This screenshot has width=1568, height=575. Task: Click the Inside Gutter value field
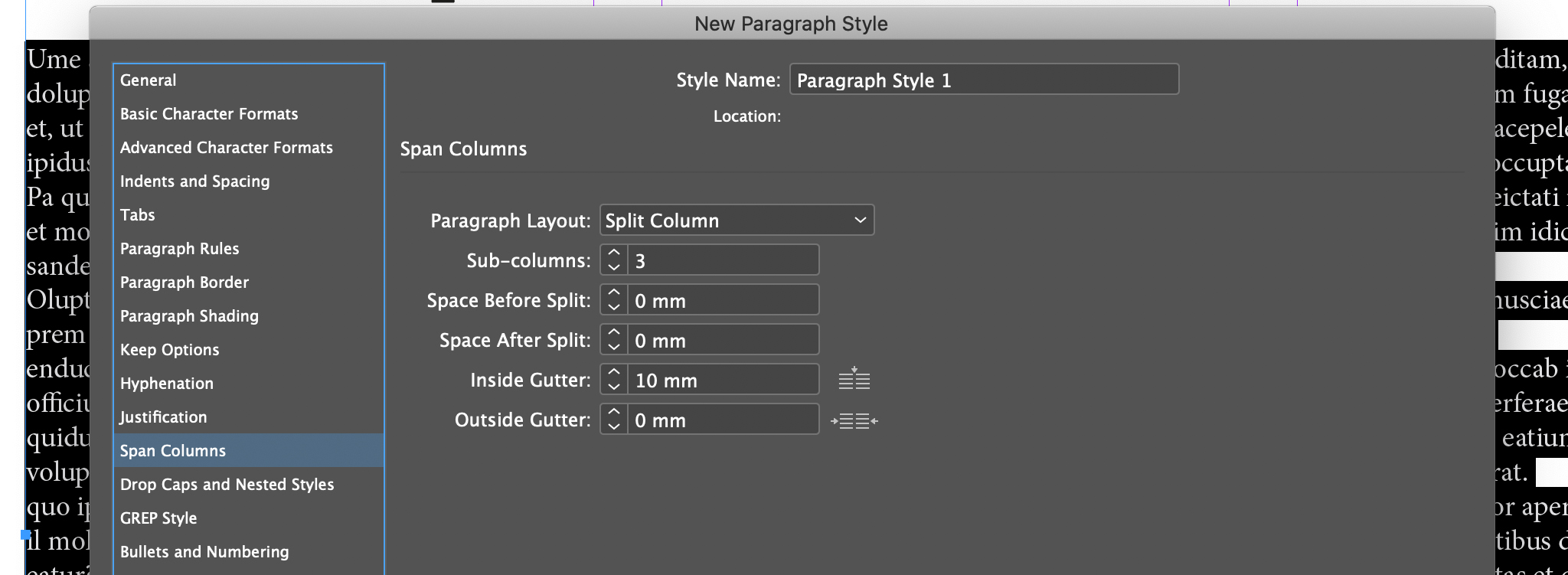pyautogui.click(x=723, y=380)
